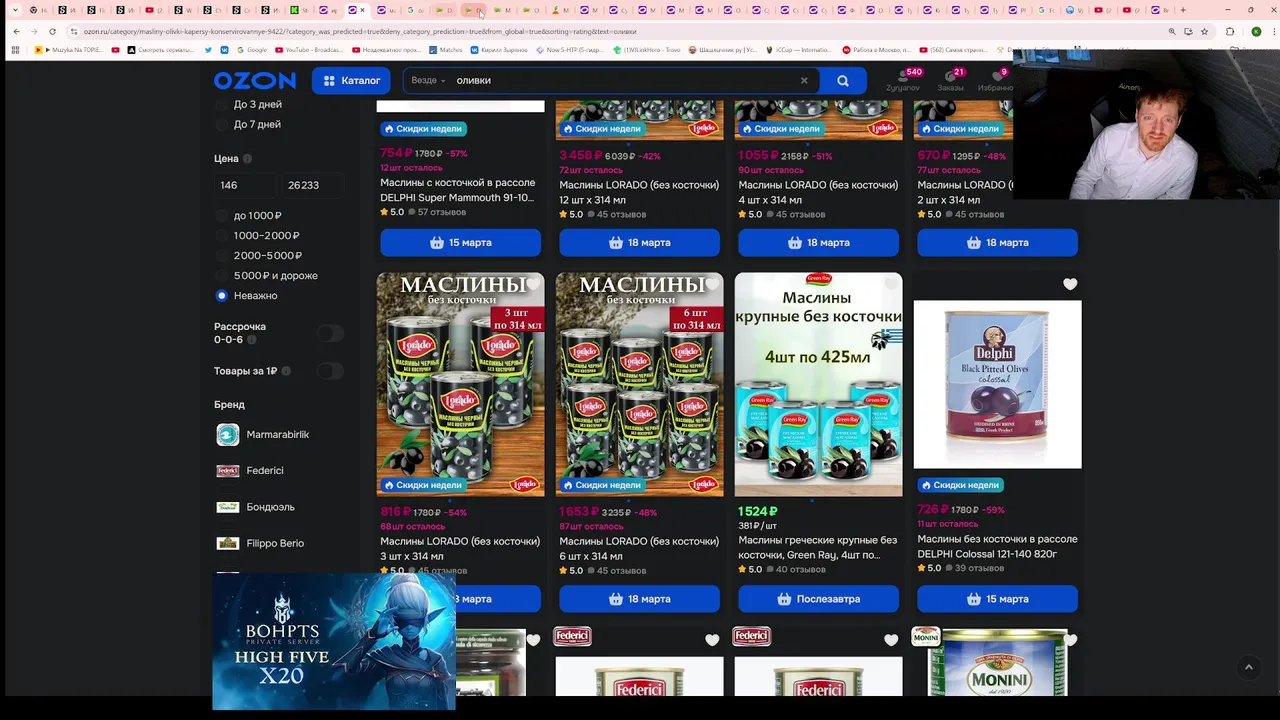The image size is (1280, 720).
Task: Open Green Ray 4шт по 425мл product image
Action: pos(818,384)
